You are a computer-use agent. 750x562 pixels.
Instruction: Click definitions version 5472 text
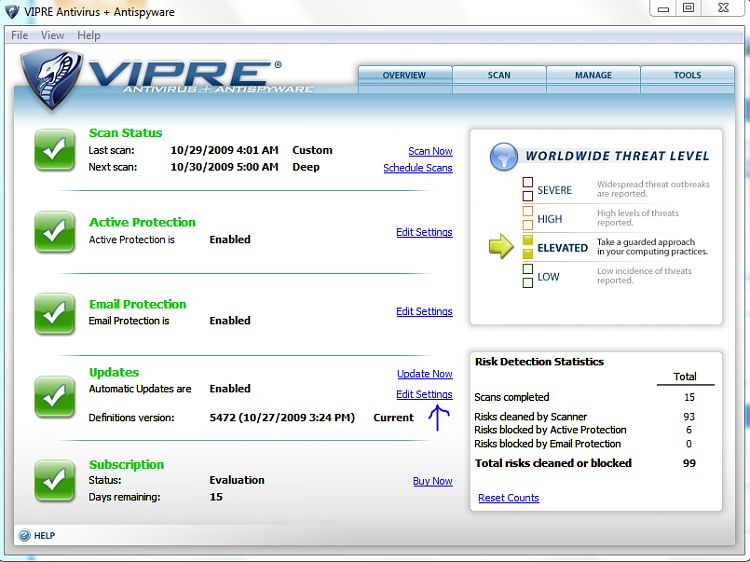282,418
